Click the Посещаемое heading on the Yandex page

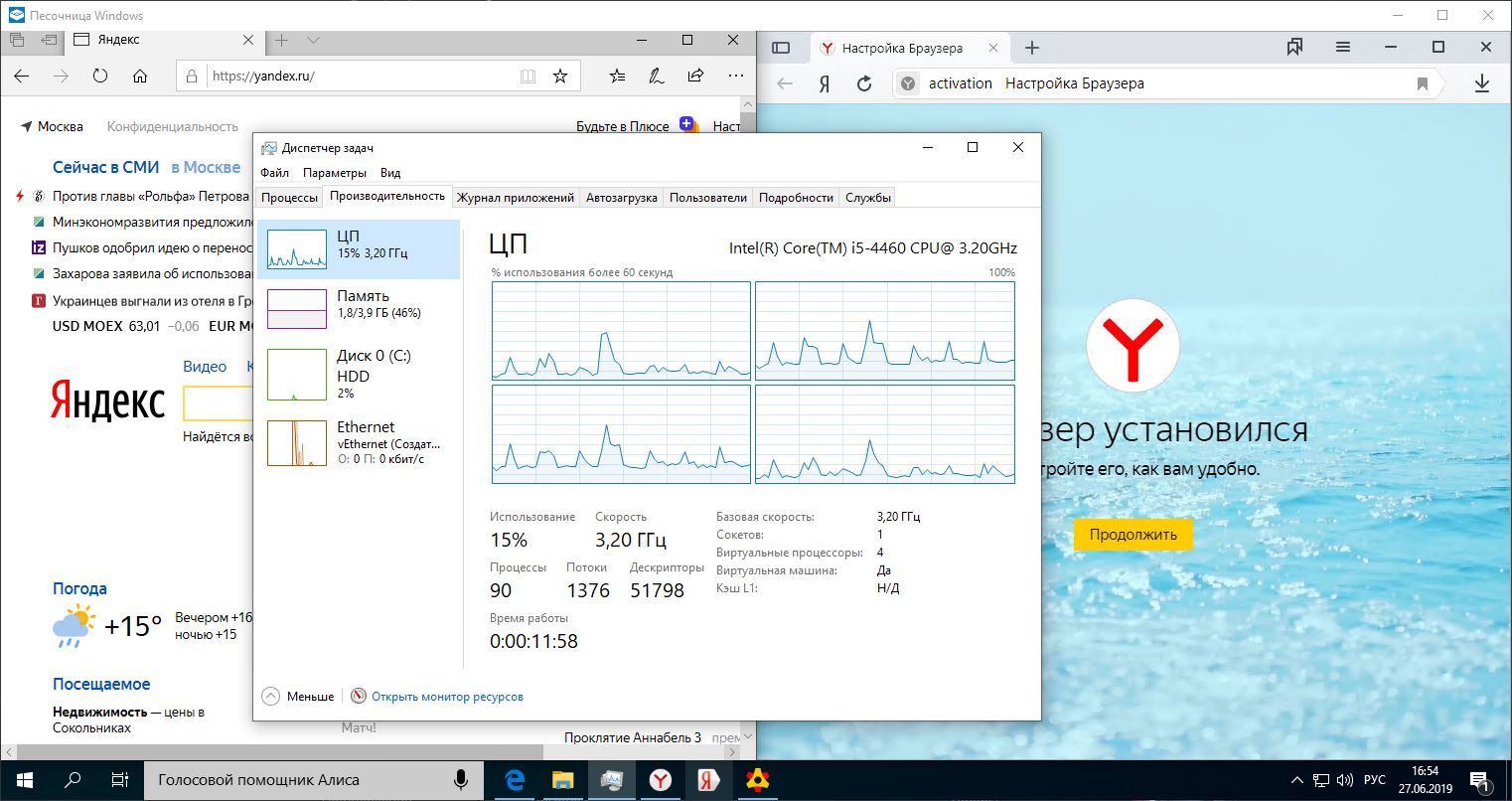pos(101,684)
